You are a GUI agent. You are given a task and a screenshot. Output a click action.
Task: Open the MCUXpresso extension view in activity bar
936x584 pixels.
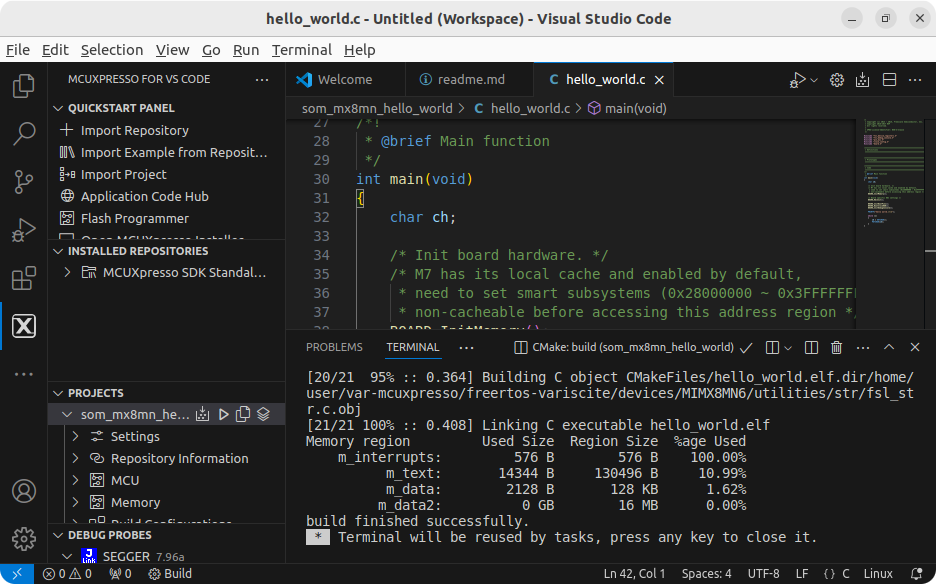tap(23, 326)
